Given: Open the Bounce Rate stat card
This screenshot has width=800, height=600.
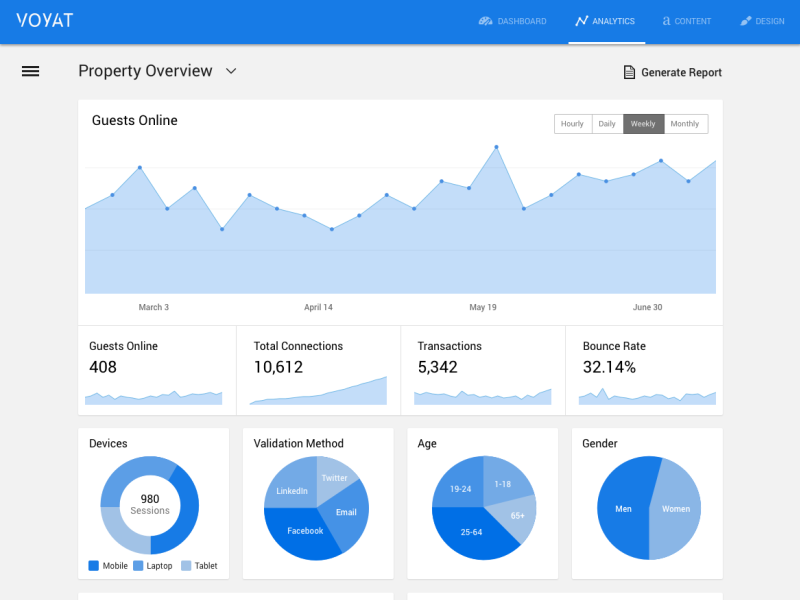Looking at the screenshot, I should pyautogui.click(x=644, y=370).
